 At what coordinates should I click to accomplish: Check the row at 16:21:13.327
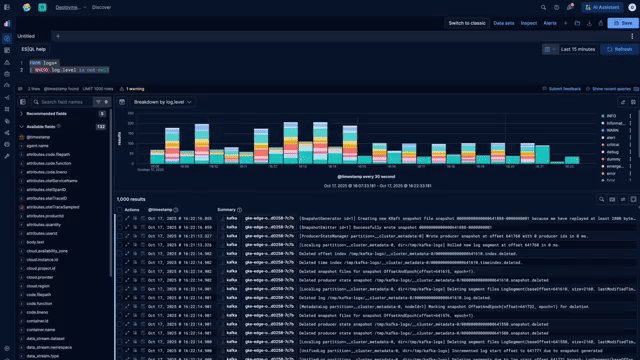tap(120, 236)
